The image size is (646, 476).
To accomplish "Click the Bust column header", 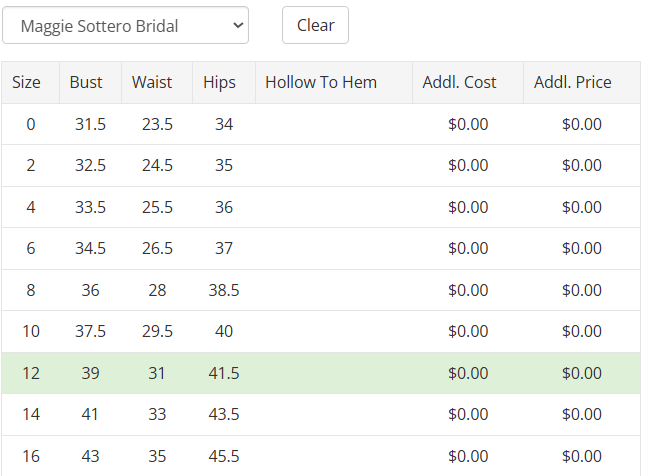I will (x=86, y=82).
